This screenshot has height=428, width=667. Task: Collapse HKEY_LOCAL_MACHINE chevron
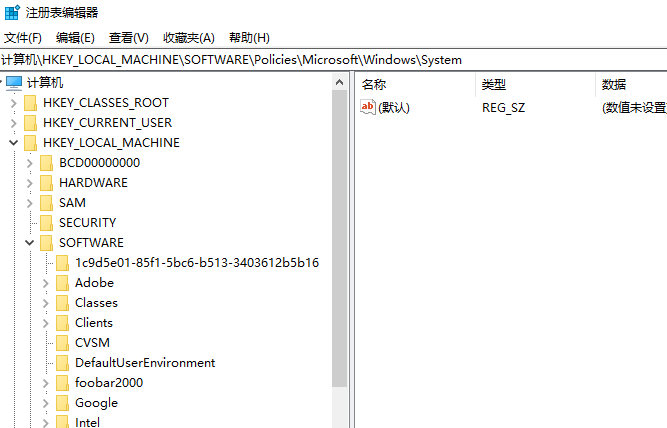(14, 143)
